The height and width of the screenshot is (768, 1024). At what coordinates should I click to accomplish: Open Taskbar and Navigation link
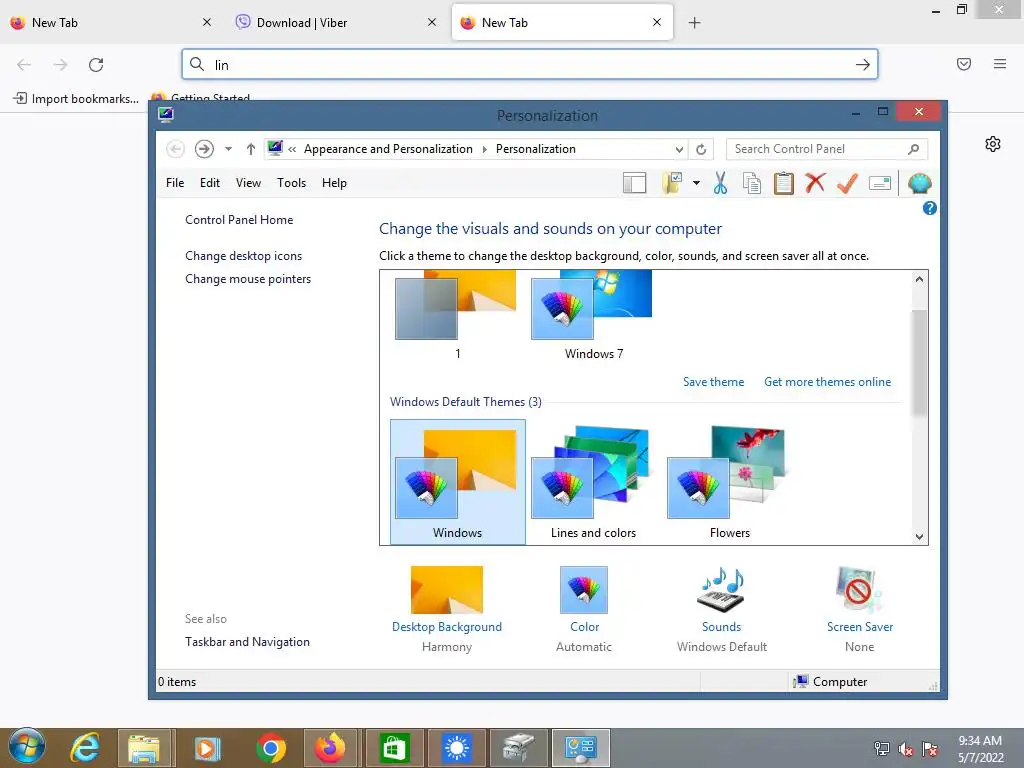(247, 642)
